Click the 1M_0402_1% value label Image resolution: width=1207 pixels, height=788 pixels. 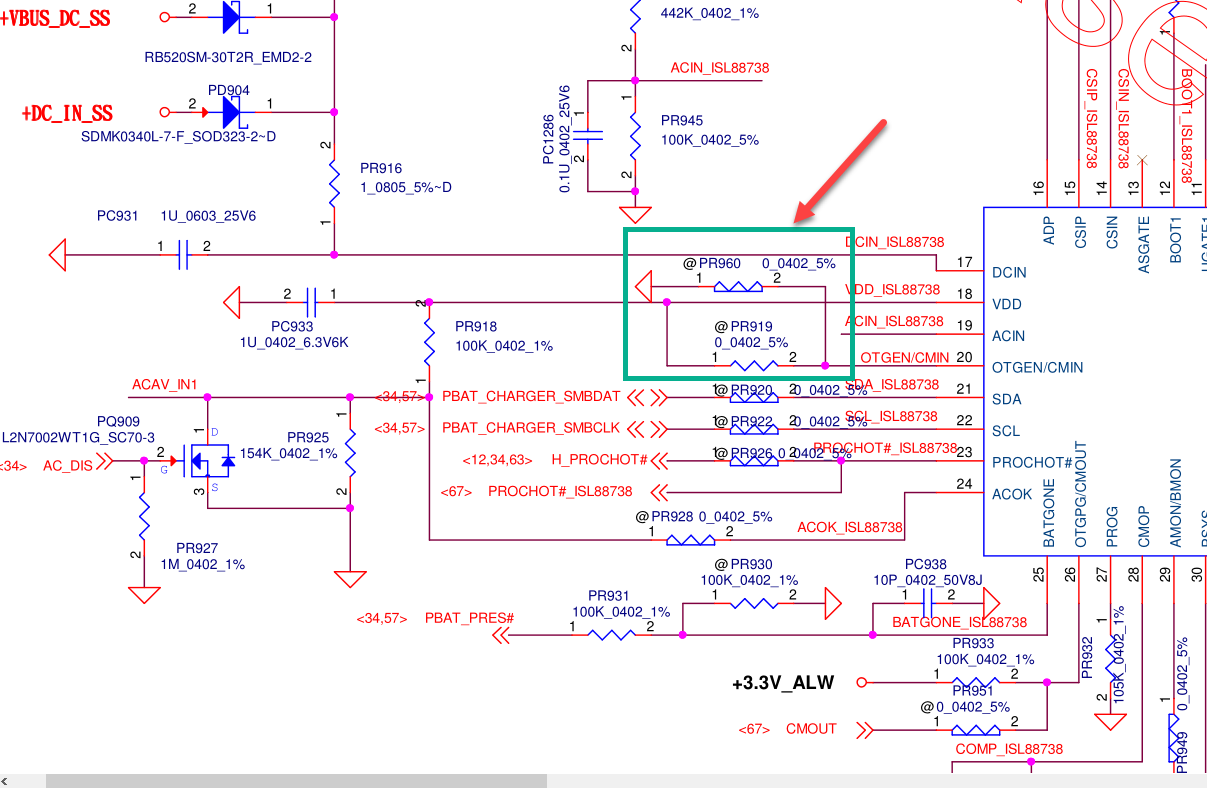tap(204, 564)
